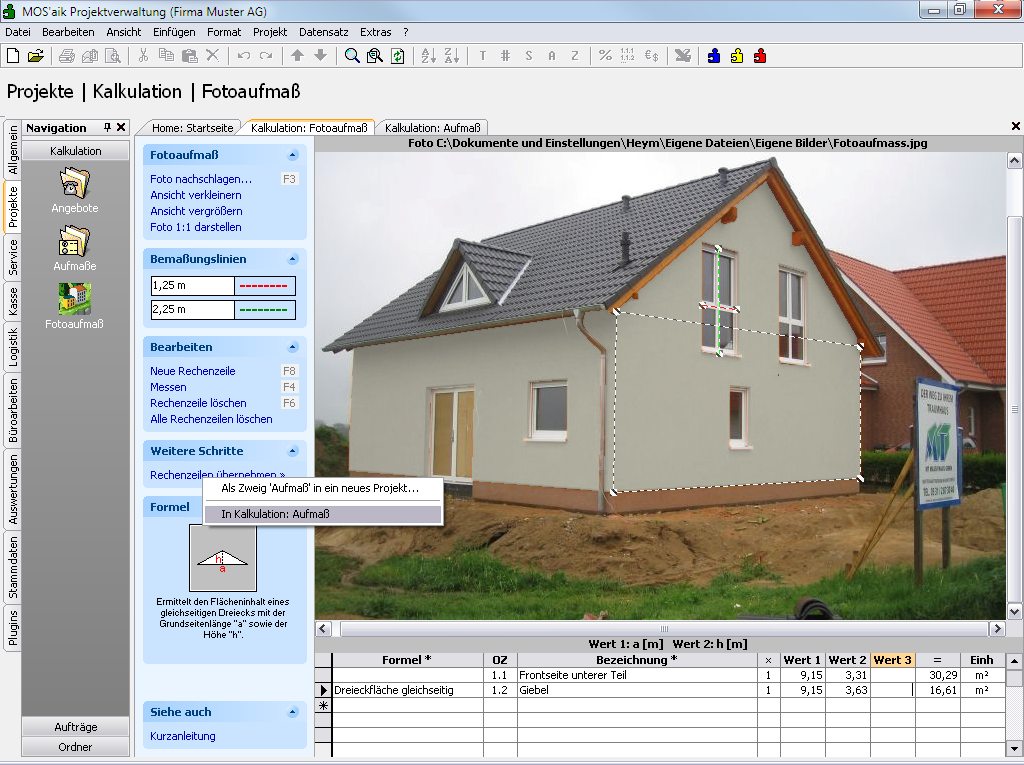Screen dimensions: 1024x765
Task: Click the Search magnifier toolbar icon
Action: (x=352, y=56)
